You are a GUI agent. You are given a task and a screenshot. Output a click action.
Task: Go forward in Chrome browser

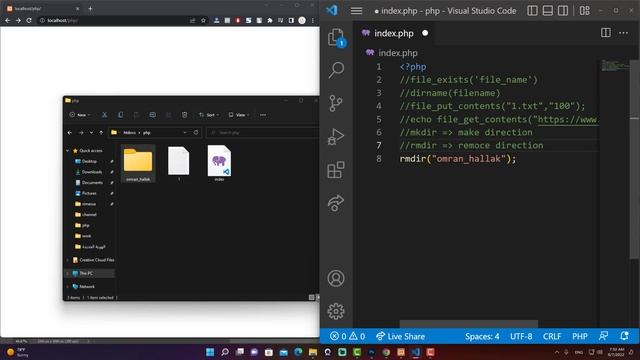click(18, 20)
